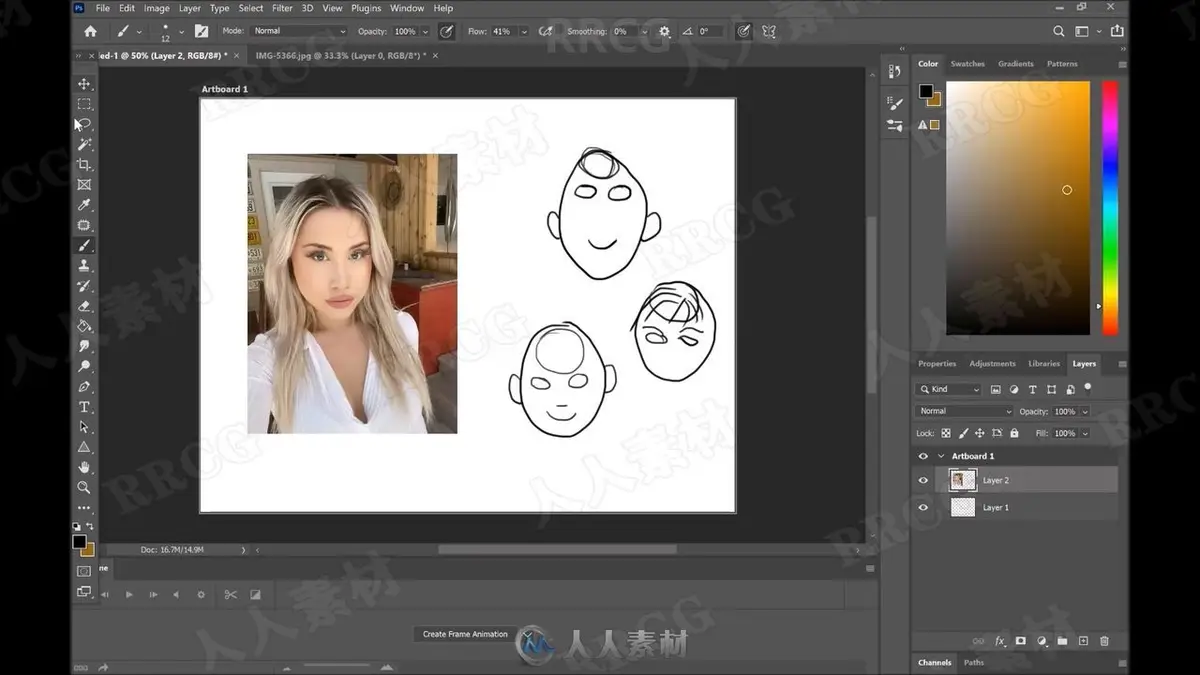
Task: Toggle lock image pixels brush icon
Action: coord(963,433)
